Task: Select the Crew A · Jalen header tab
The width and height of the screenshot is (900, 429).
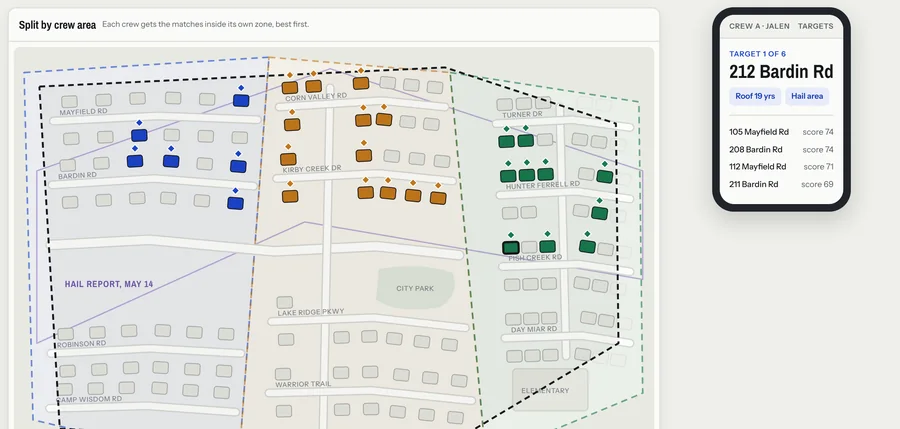Action: pyautogui.click(x=759, y=26)
